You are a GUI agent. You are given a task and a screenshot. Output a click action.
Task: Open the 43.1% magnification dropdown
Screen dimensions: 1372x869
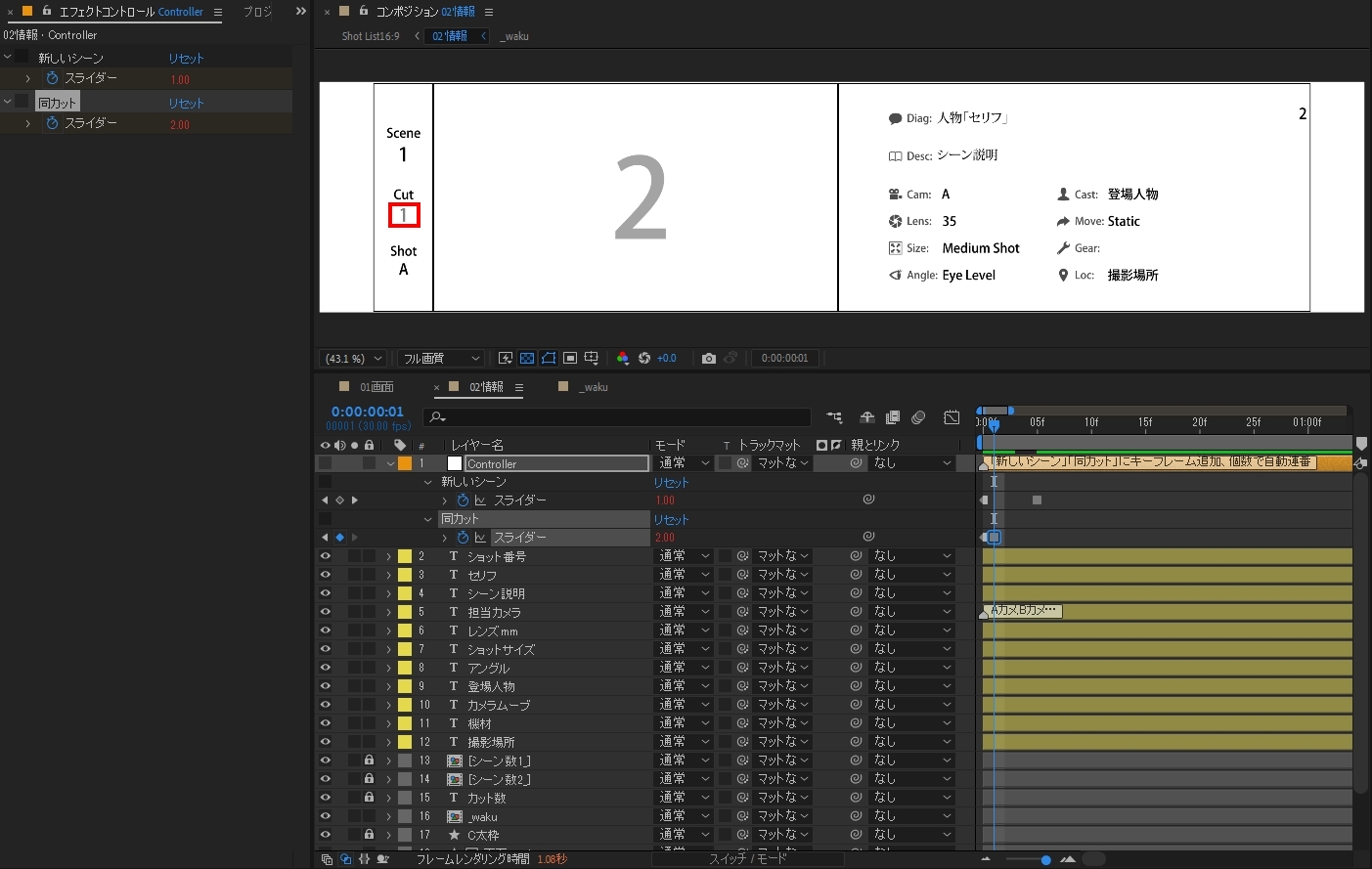(354, 359)
